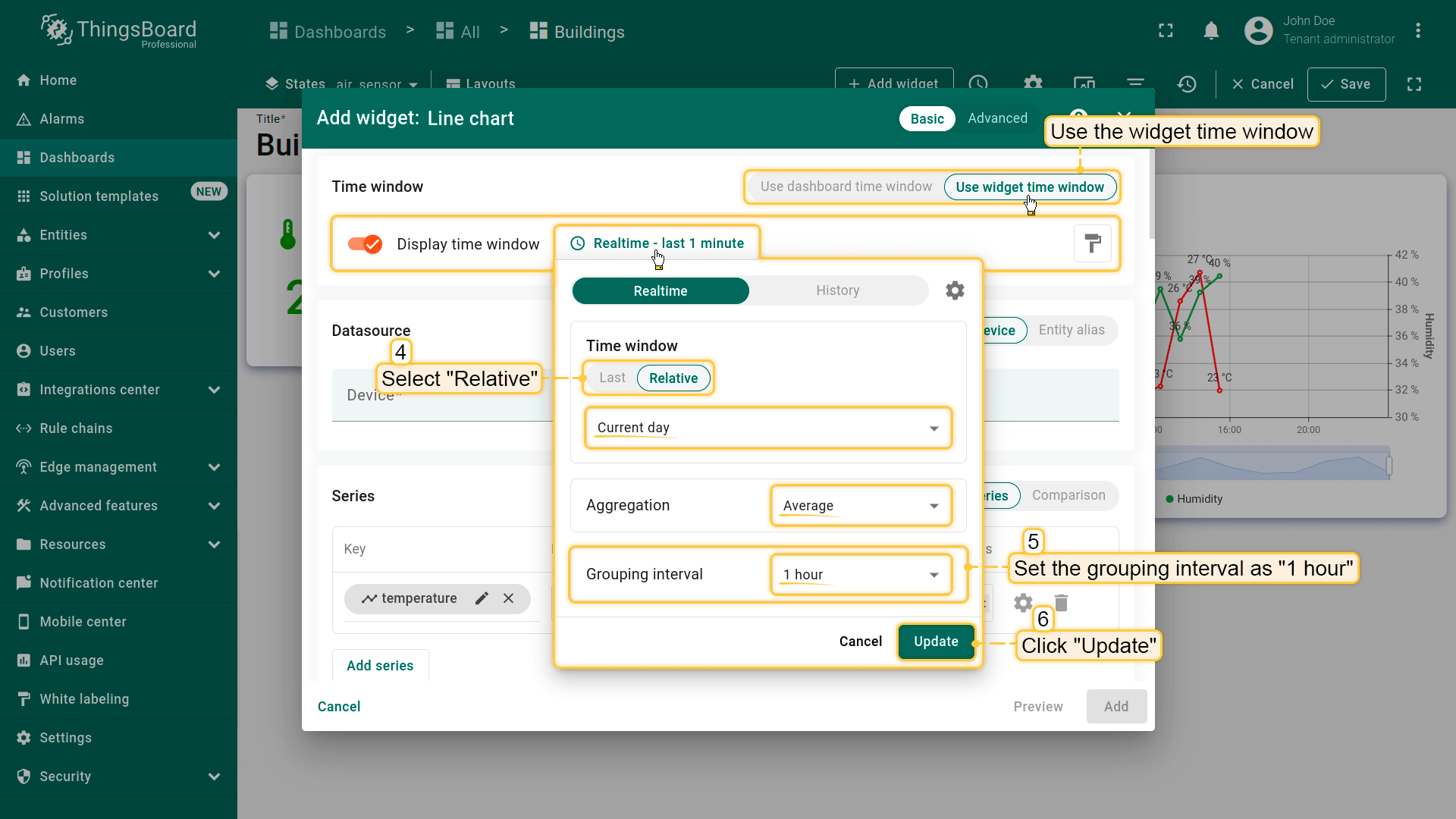Click the Update button
Viewport: 1456px width, 819px height.
coord(936,642)
